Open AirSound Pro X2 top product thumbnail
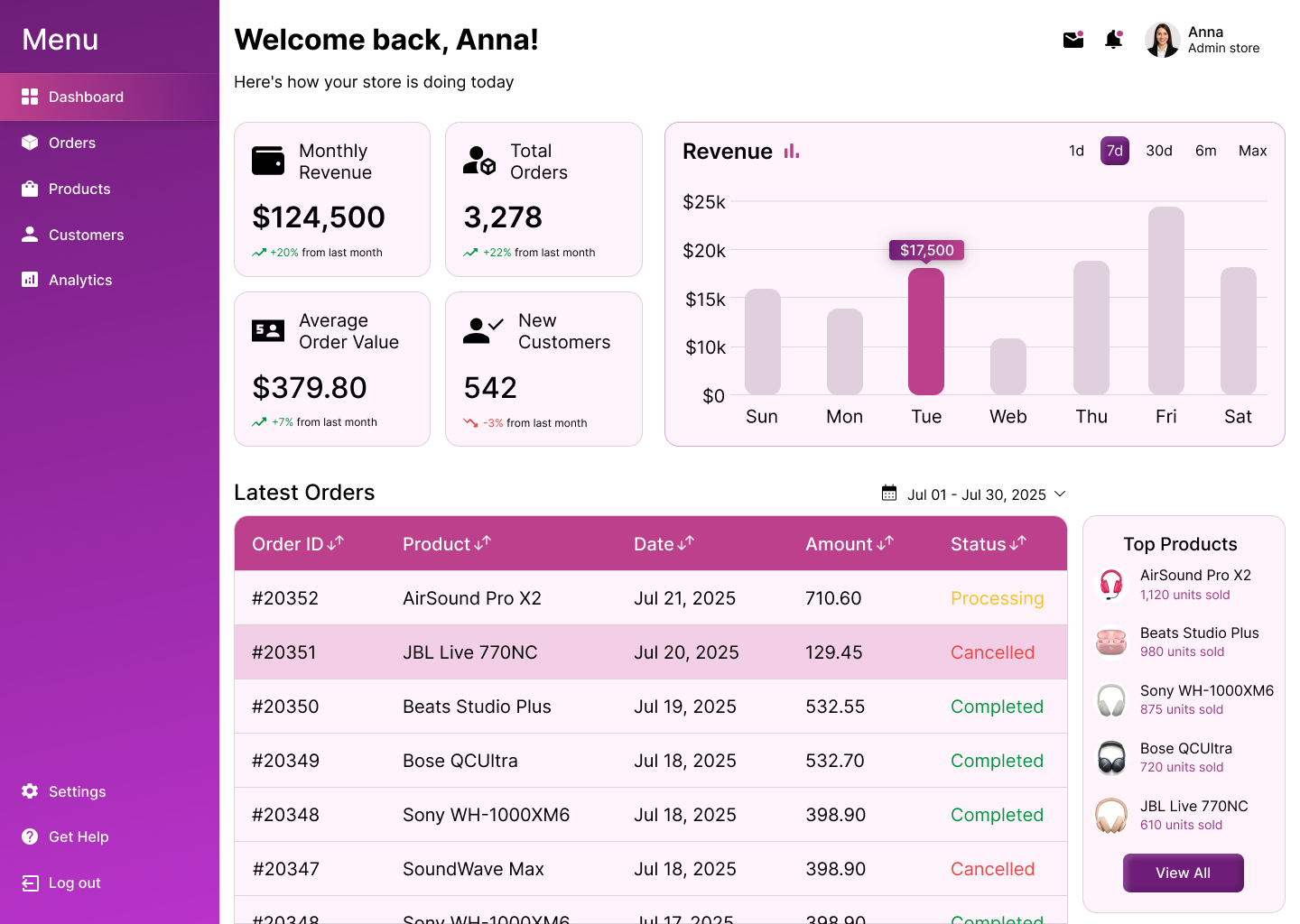Image resolution: width=1300 pixels, height=924 pixels. pos(1111,585)
